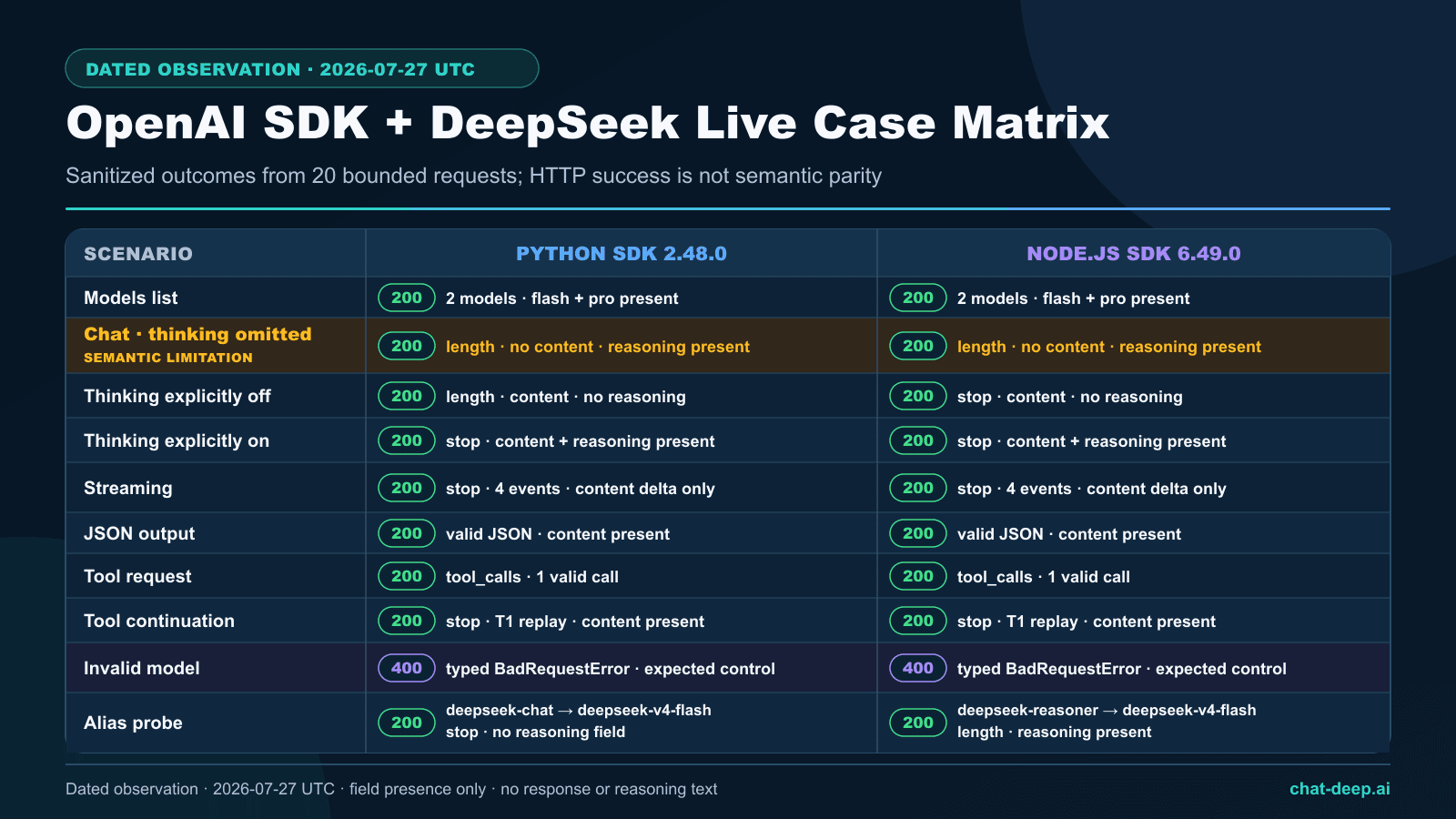Click 'stop · no reasoning field' alias result

coord(536,732)
